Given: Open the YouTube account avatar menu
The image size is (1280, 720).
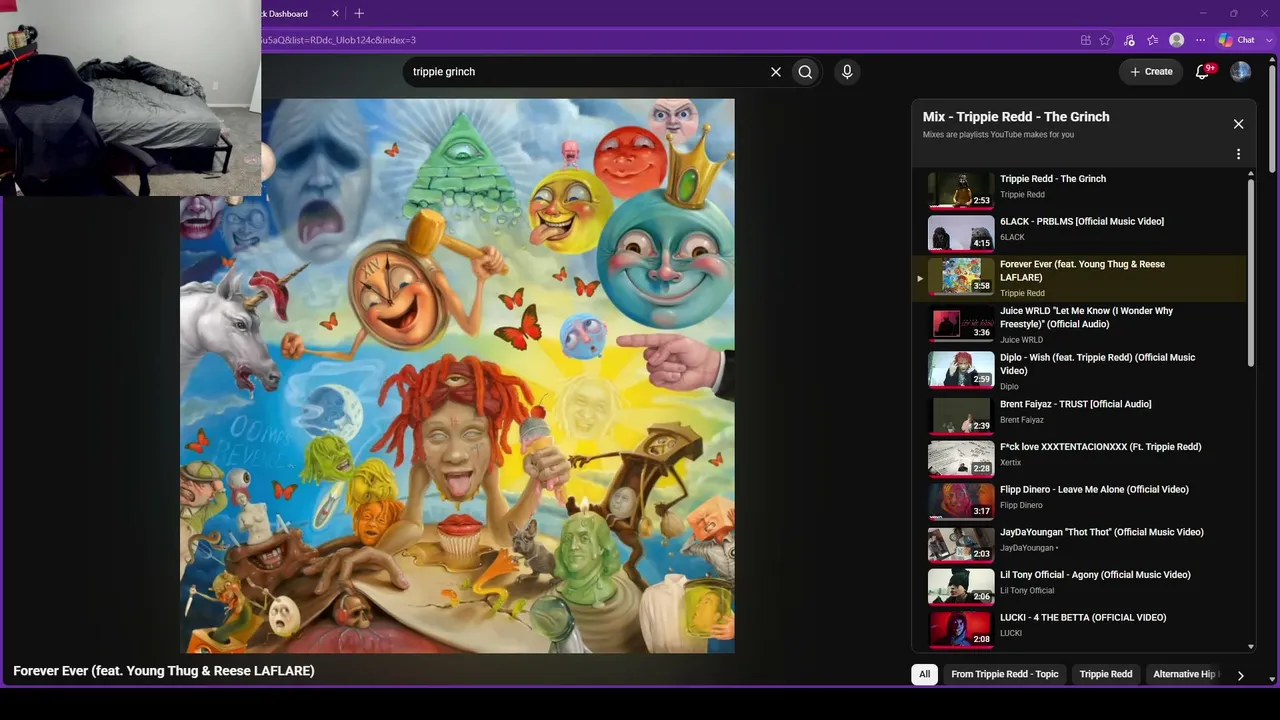Looking at the screenshot, I should 1240,72.
